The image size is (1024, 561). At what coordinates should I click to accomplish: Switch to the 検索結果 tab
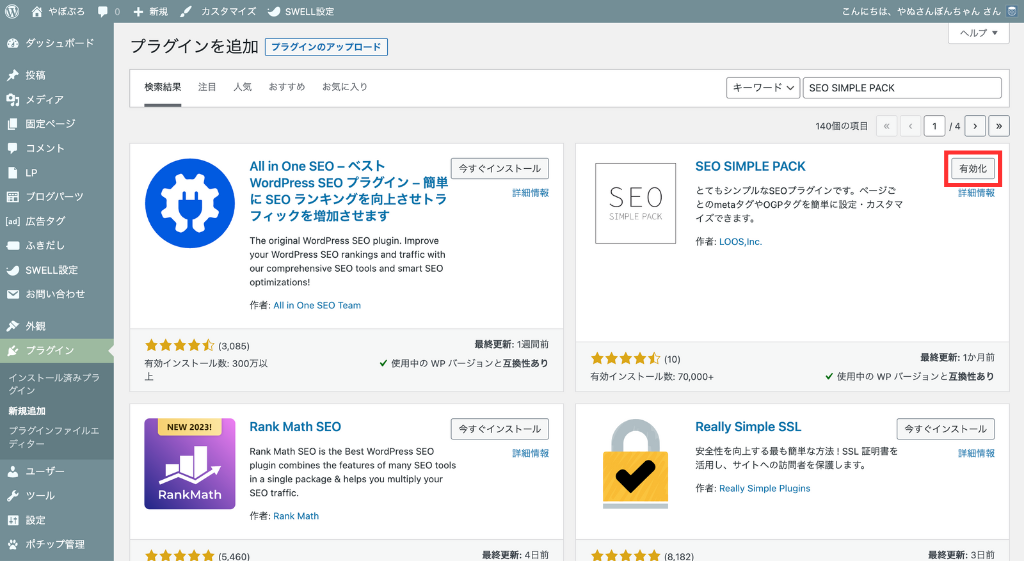(163, 87)
